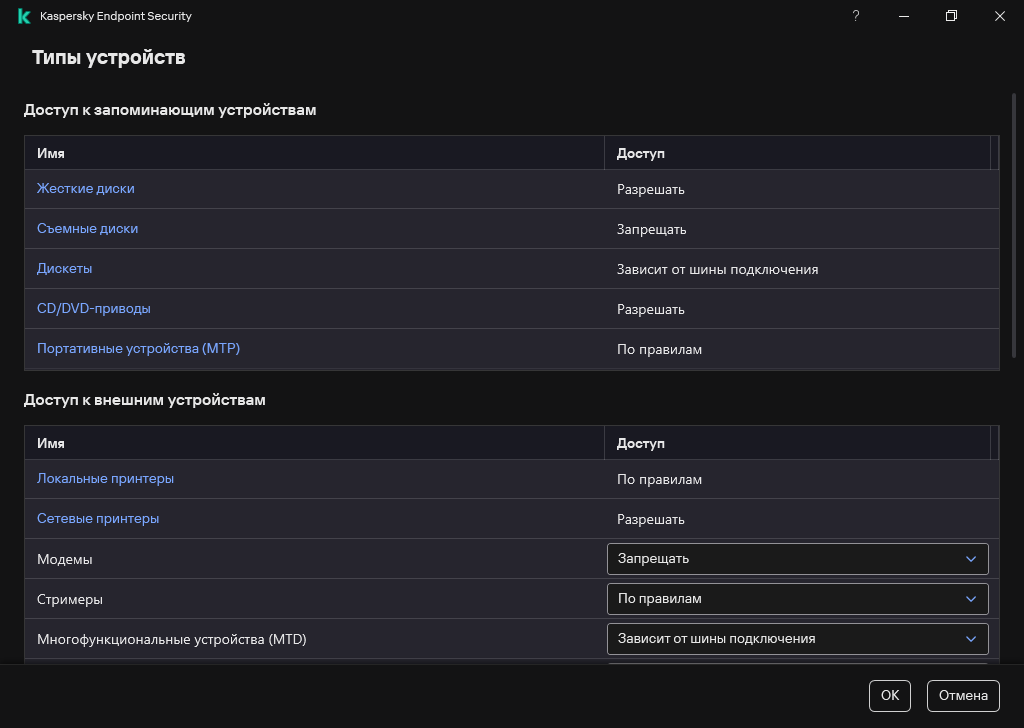Click the Модемы row label

point(65,560)
